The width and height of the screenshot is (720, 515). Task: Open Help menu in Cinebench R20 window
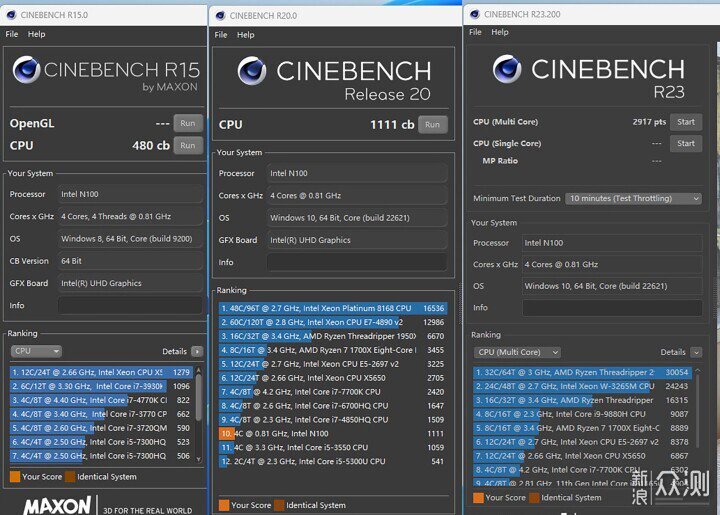(246, 35)
